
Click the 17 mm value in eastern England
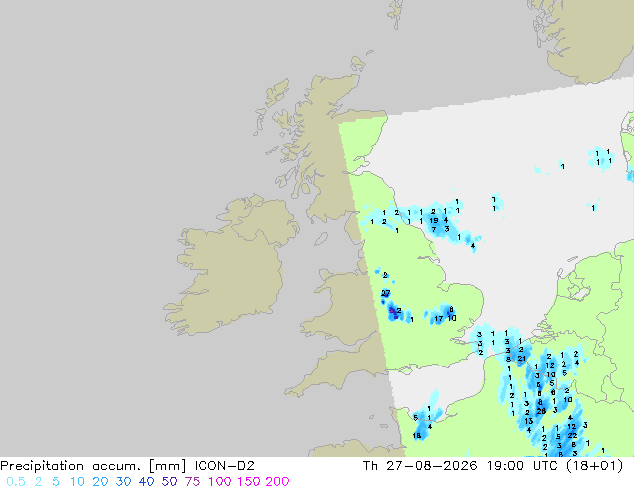(x=439, y=319)
